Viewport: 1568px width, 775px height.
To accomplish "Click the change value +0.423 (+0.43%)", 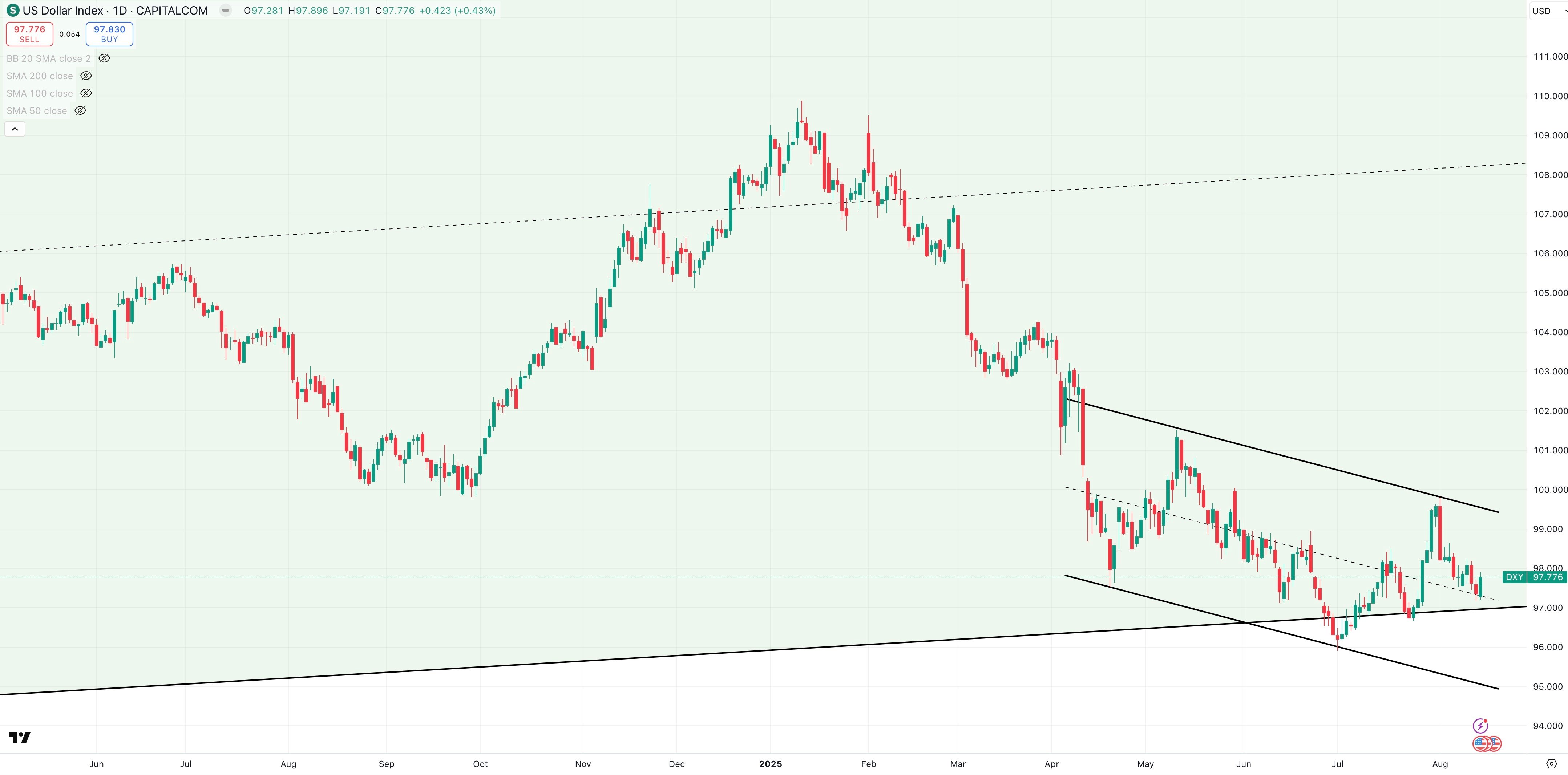I will click(x=457, y=10).
